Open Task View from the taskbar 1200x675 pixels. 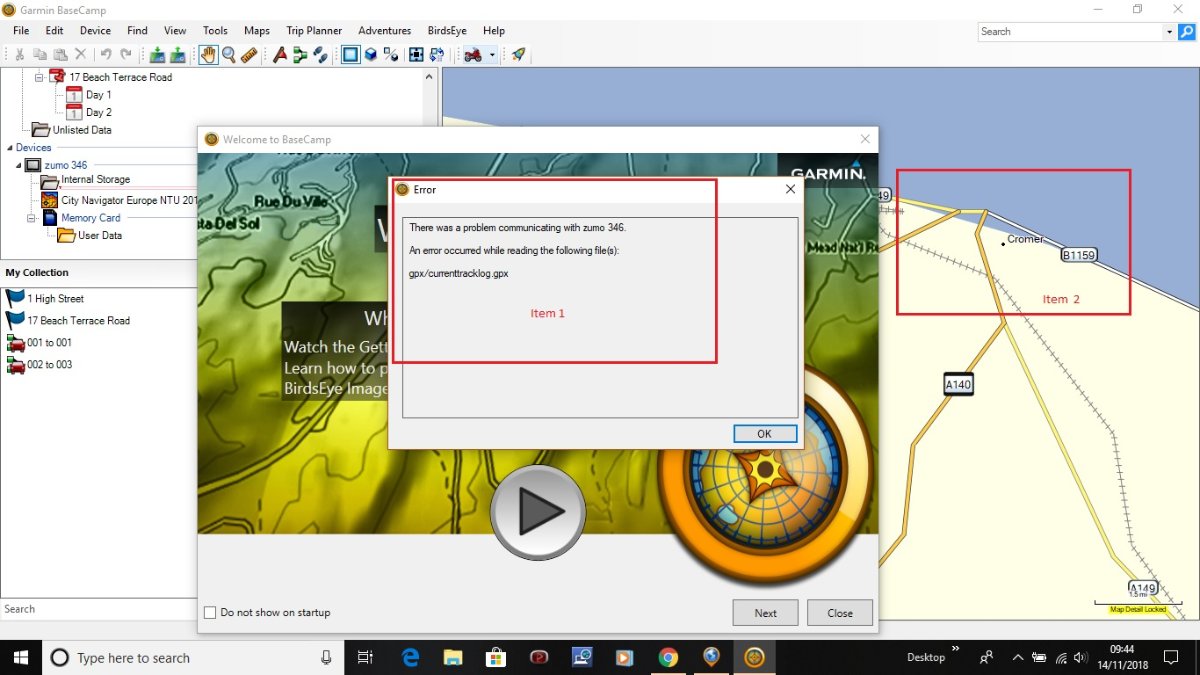pos(366,657)
